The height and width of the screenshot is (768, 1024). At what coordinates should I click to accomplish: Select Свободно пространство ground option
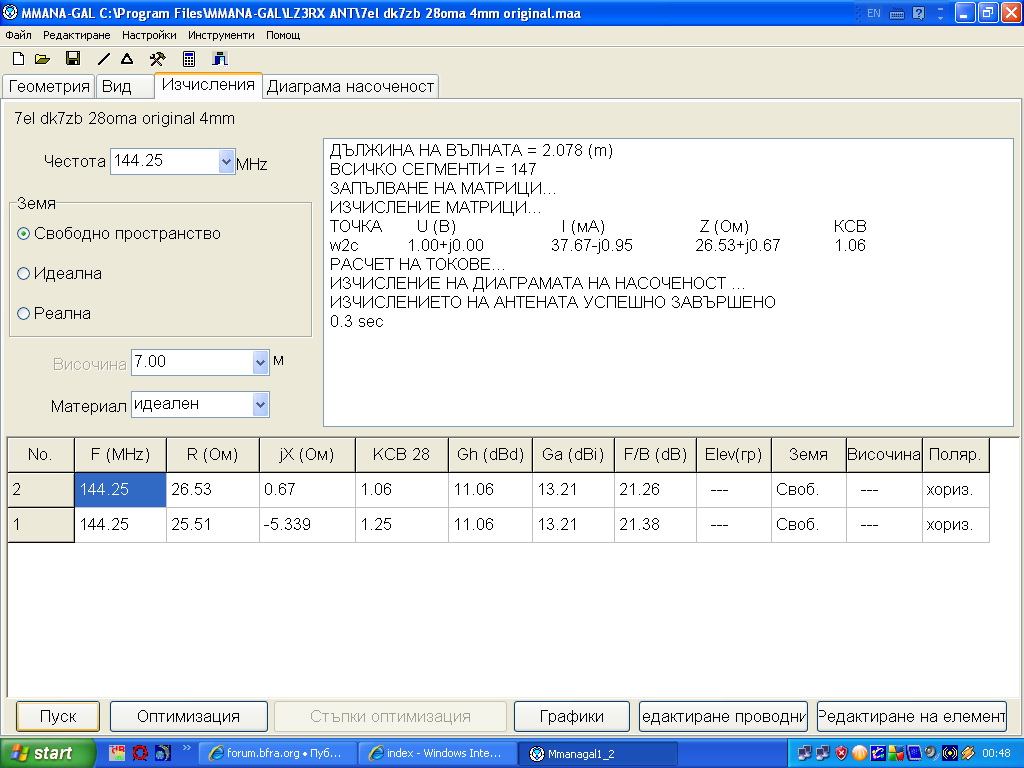[24, 234]
